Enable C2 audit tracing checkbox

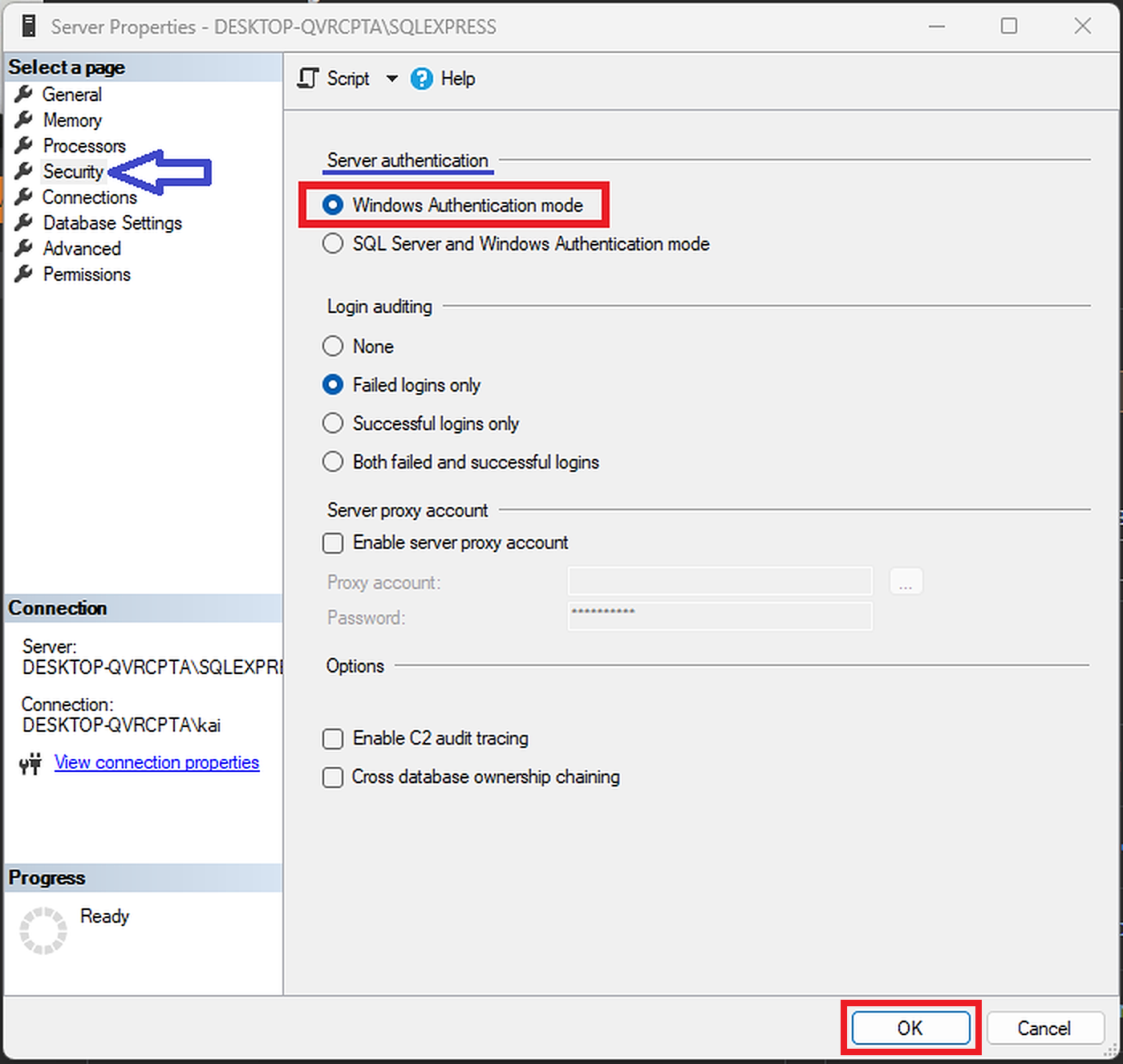click(x=332, y=739)
